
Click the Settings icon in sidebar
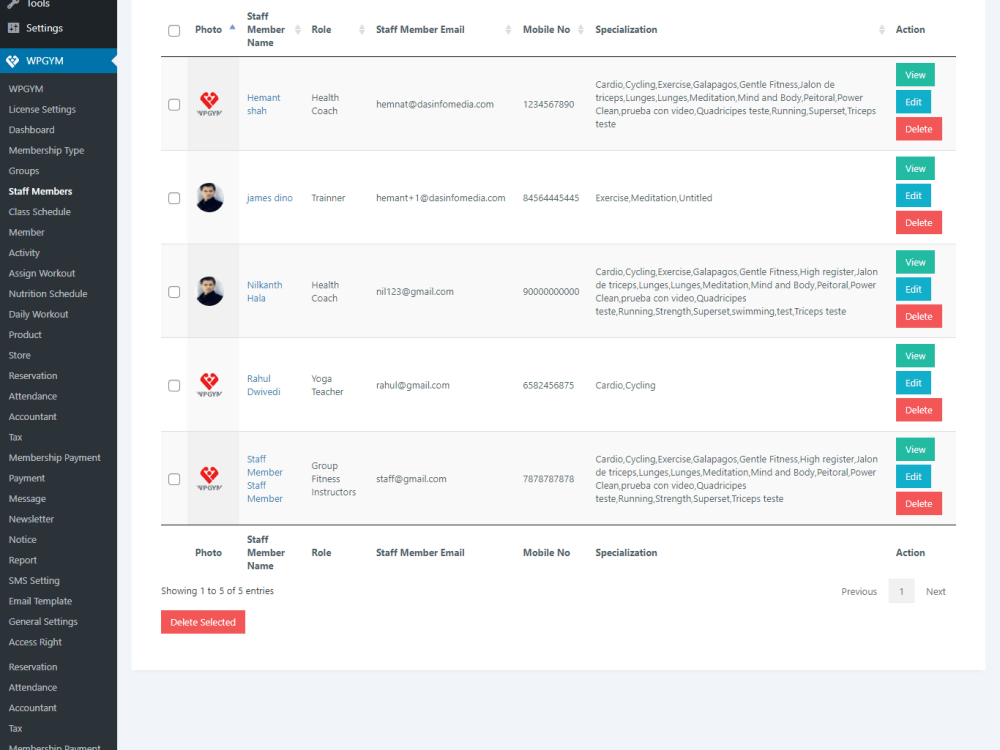click(x=13, y=28)
